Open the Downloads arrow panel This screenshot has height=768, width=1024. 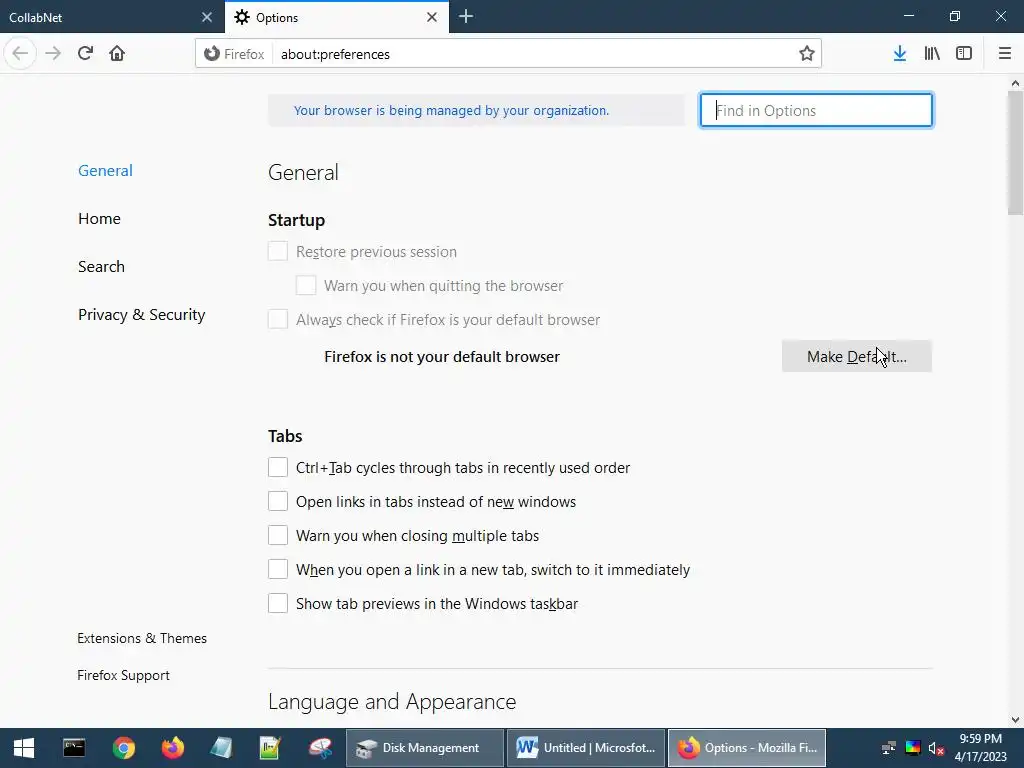coord(900,53)
